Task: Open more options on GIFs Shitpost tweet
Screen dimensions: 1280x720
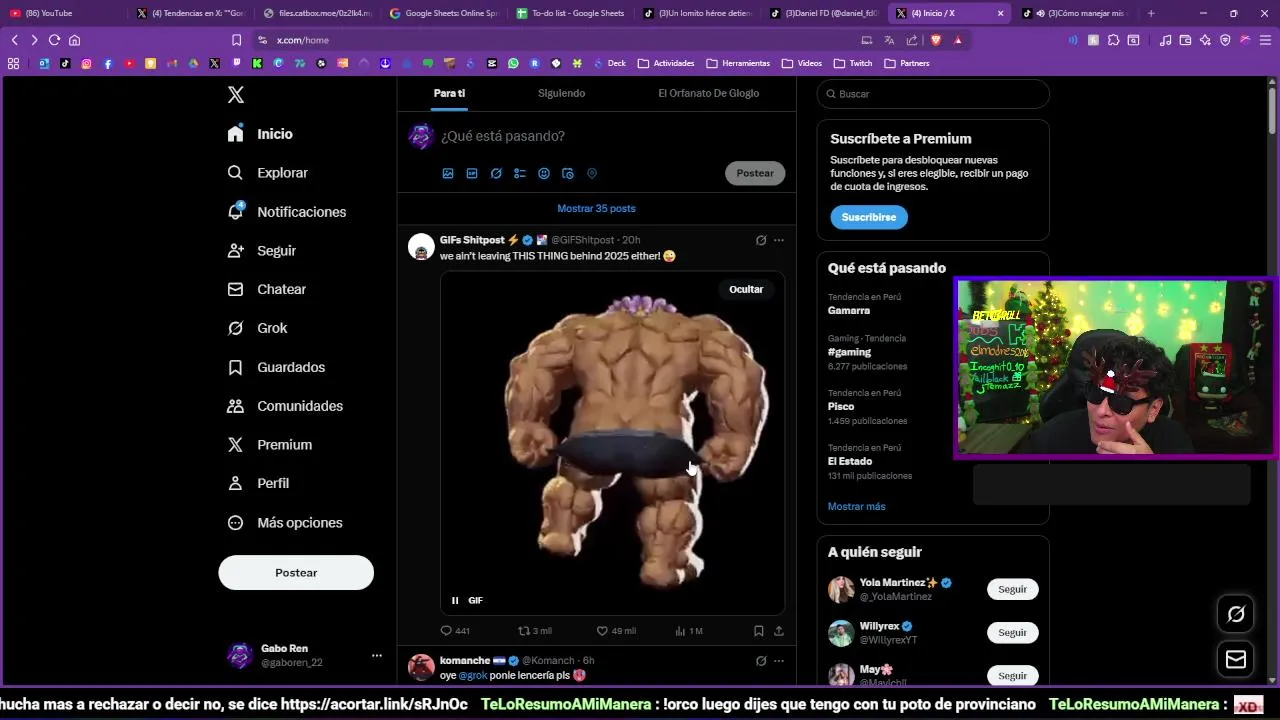Action: tap(779, 240)
